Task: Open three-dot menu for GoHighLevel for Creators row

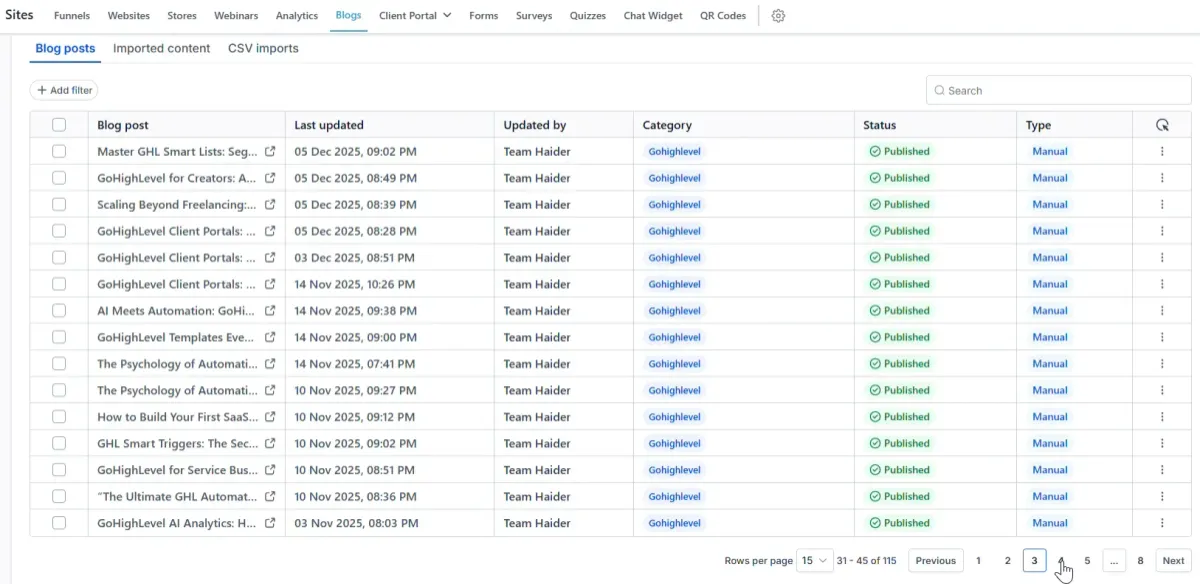Action: 1162,178
